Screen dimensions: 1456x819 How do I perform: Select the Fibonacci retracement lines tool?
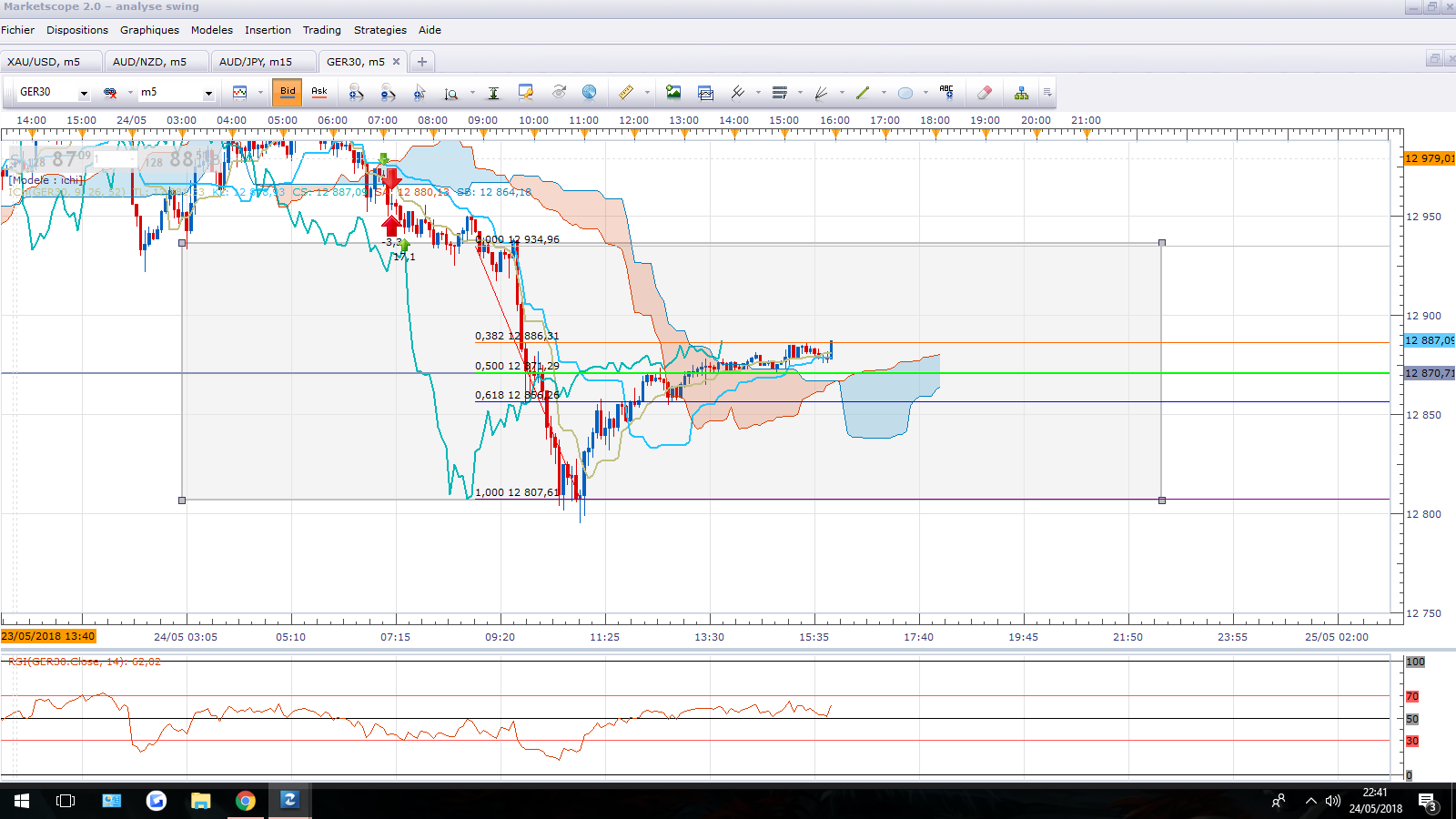click(x=780, y=92)
